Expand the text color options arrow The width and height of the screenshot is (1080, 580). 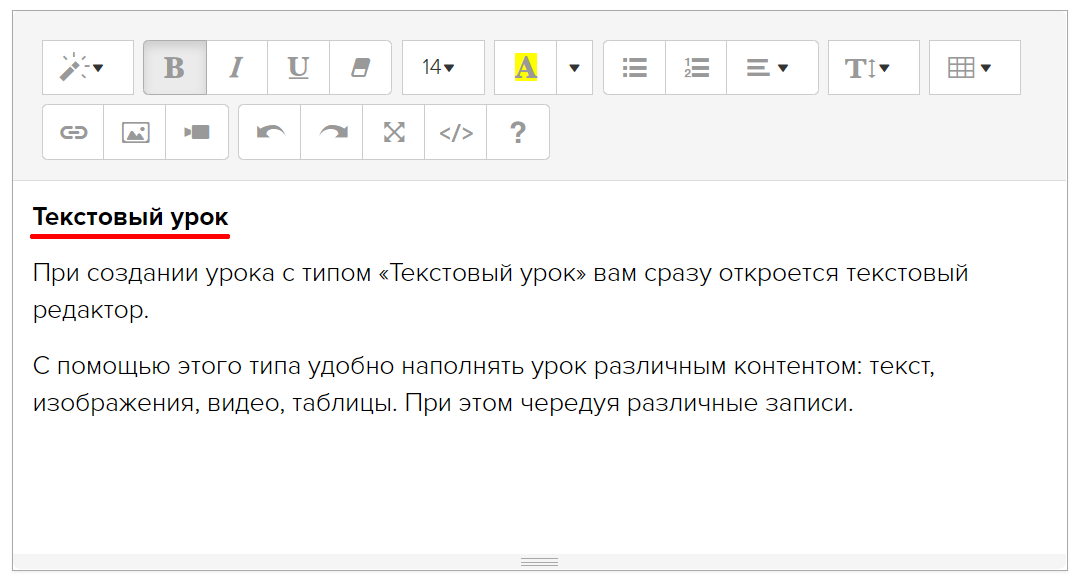[x=574, y=68]
